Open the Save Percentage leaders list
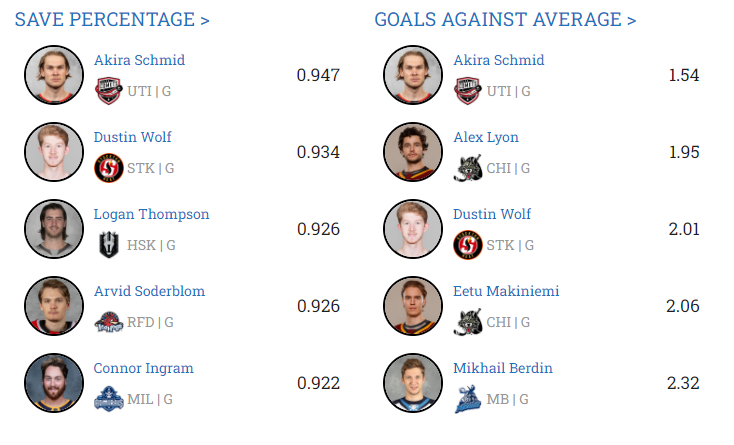 [112, 19]
